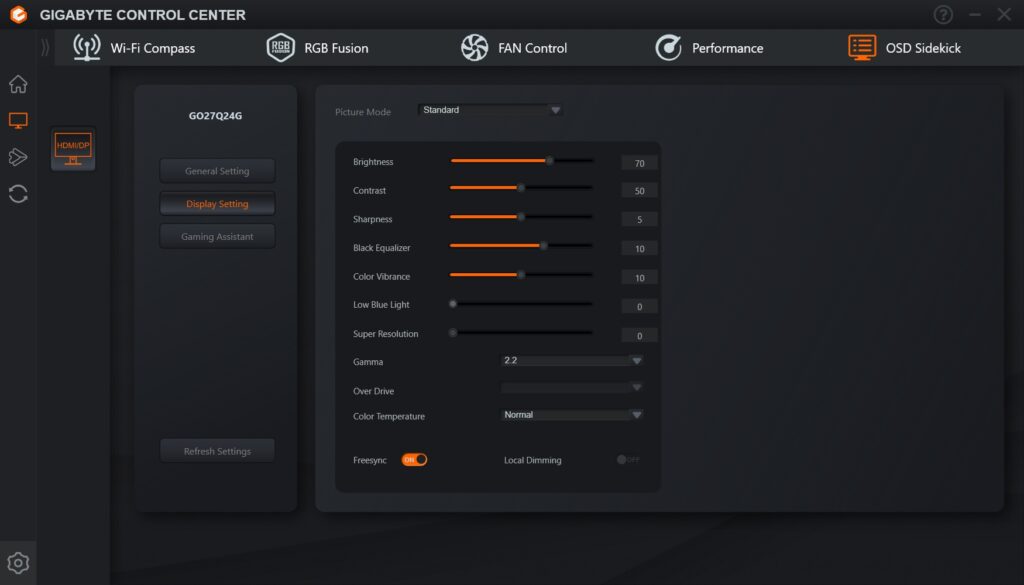Switch to the RGB Fusion tab
Screen dimensions: 1024x585
point(317,48)
